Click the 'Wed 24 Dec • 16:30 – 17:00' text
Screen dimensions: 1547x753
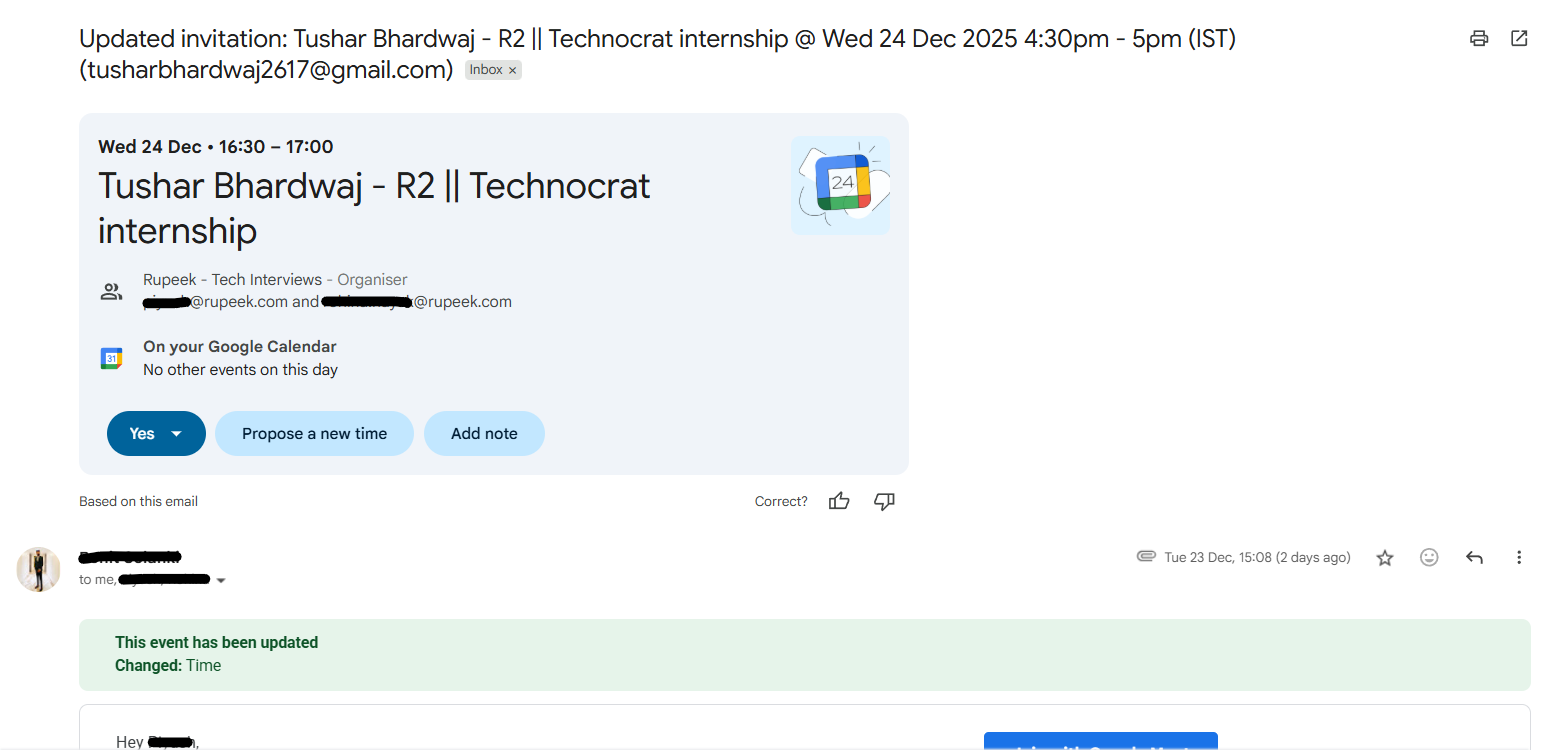point(216,147)
